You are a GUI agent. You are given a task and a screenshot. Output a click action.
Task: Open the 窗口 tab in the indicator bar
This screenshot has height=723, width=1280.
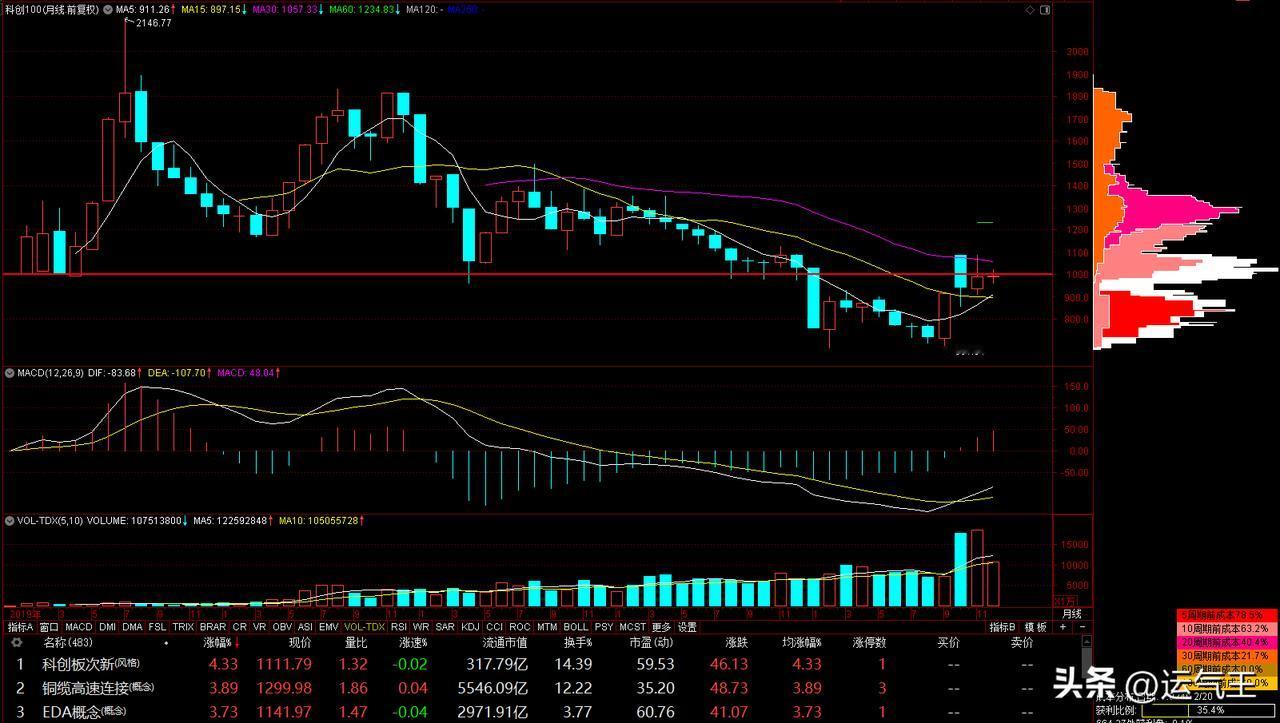(50, 627)
